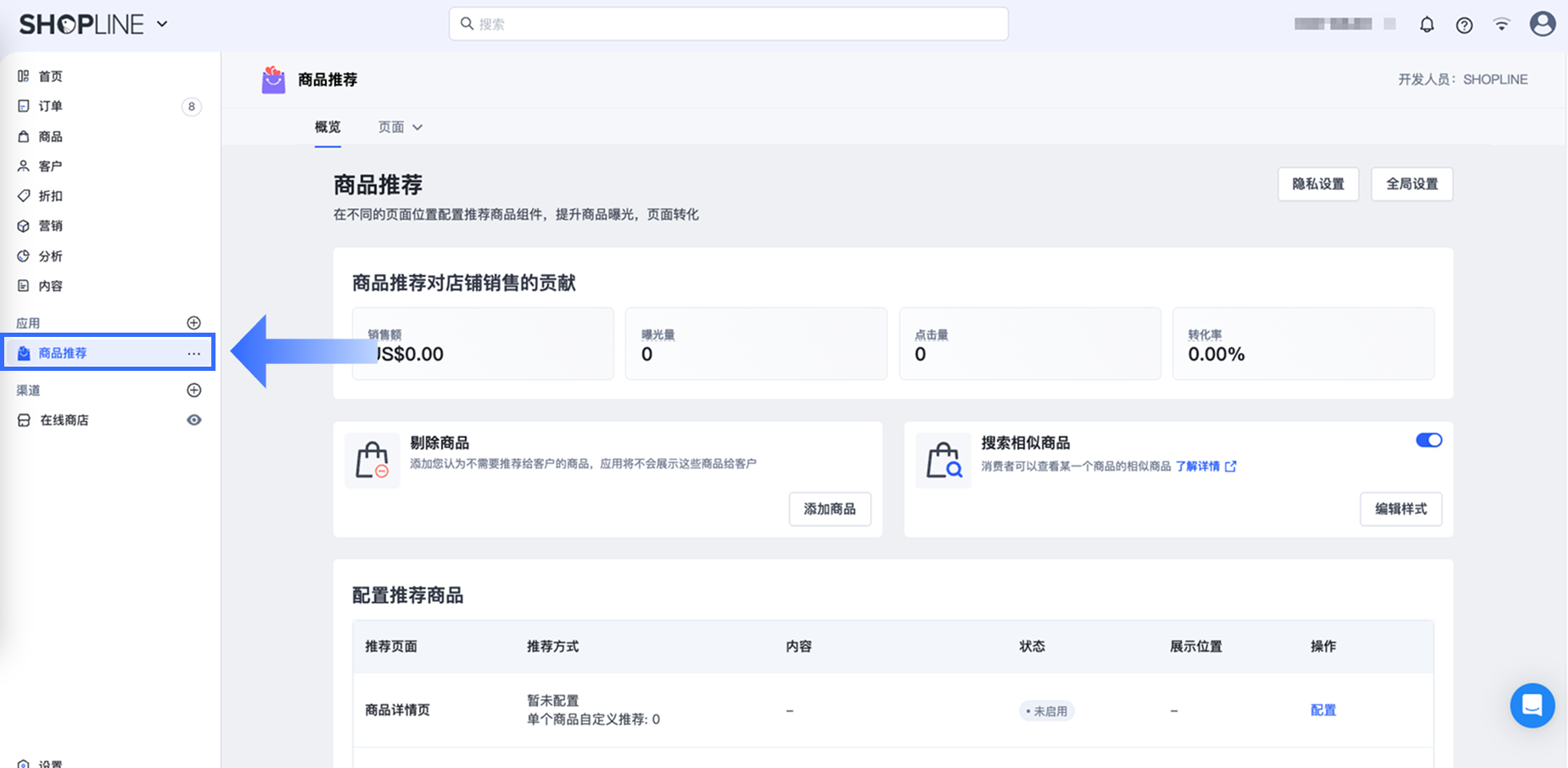
Task: Click the 曝光量 card
Action: [756, 344]
